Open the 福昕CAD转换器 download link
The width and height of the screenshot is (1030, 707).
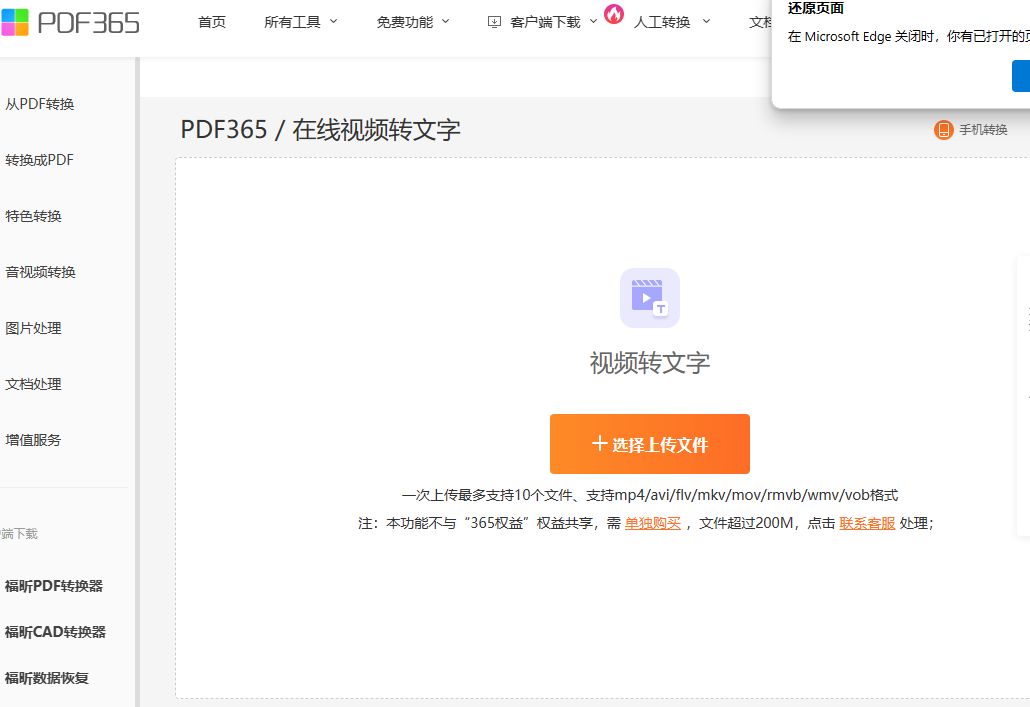[55, 632]
